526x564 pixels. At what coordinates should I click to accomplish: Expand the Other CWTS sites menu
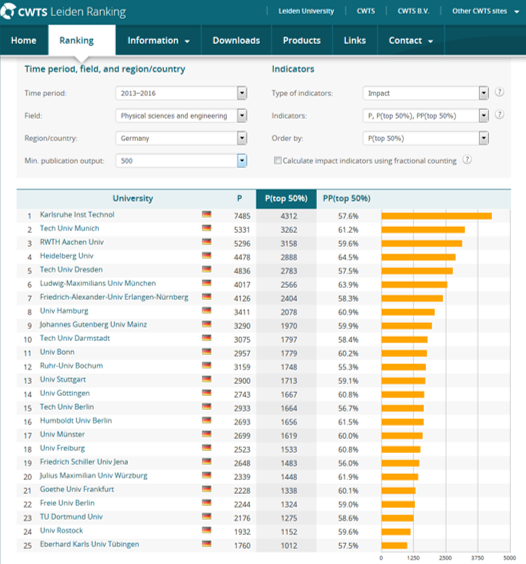485,11
